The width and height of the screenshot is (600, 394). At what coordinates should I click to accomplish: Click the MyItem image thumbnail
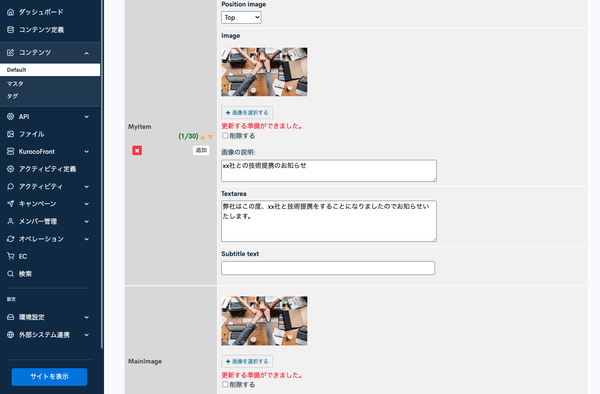click(264, 72)
